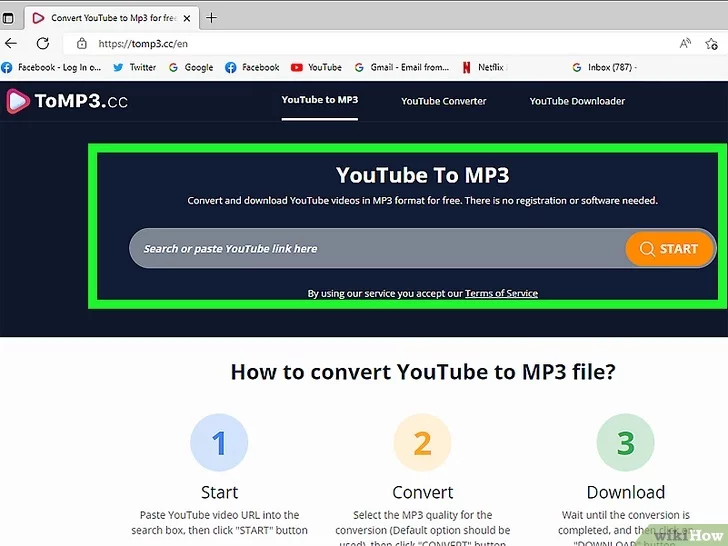Image resolution: width=728 pixels, height=546 pixels.
Task: Open the Google bookmark
Action: (x=191, y=67)
